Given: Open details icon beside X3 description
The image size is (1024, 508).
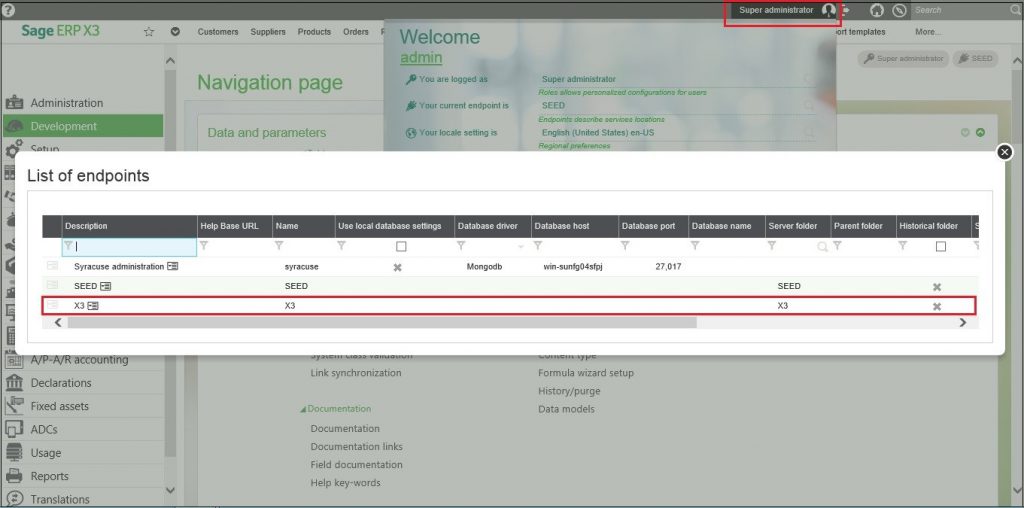Looking at the screenshot, I should tap(93, 306).
